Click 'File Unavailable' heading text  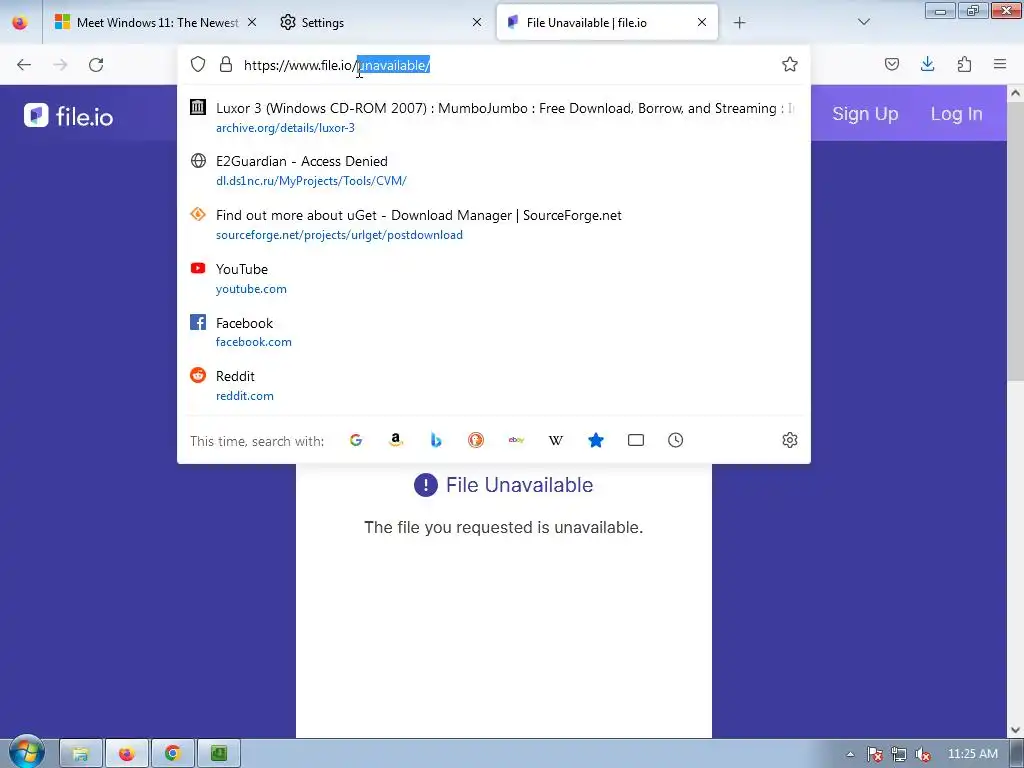pyautogui.click(x=519, y=485)
